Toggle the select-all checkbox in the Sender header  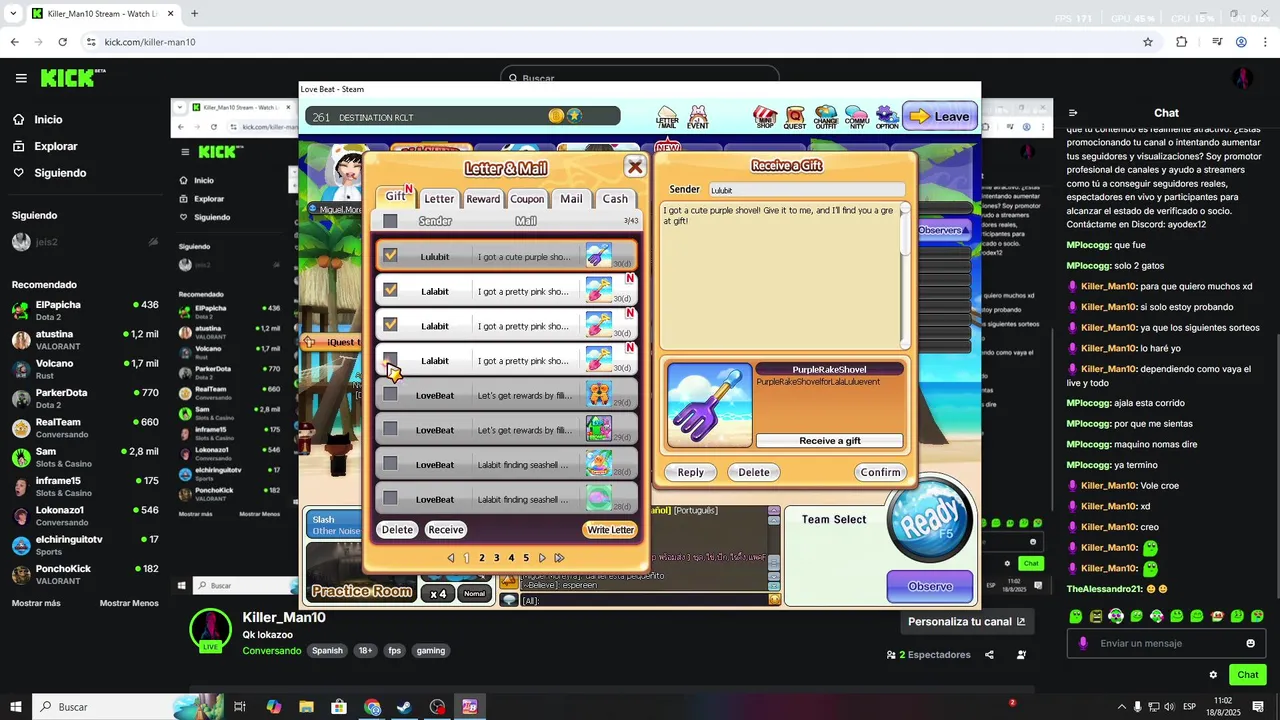pos(390,221)
